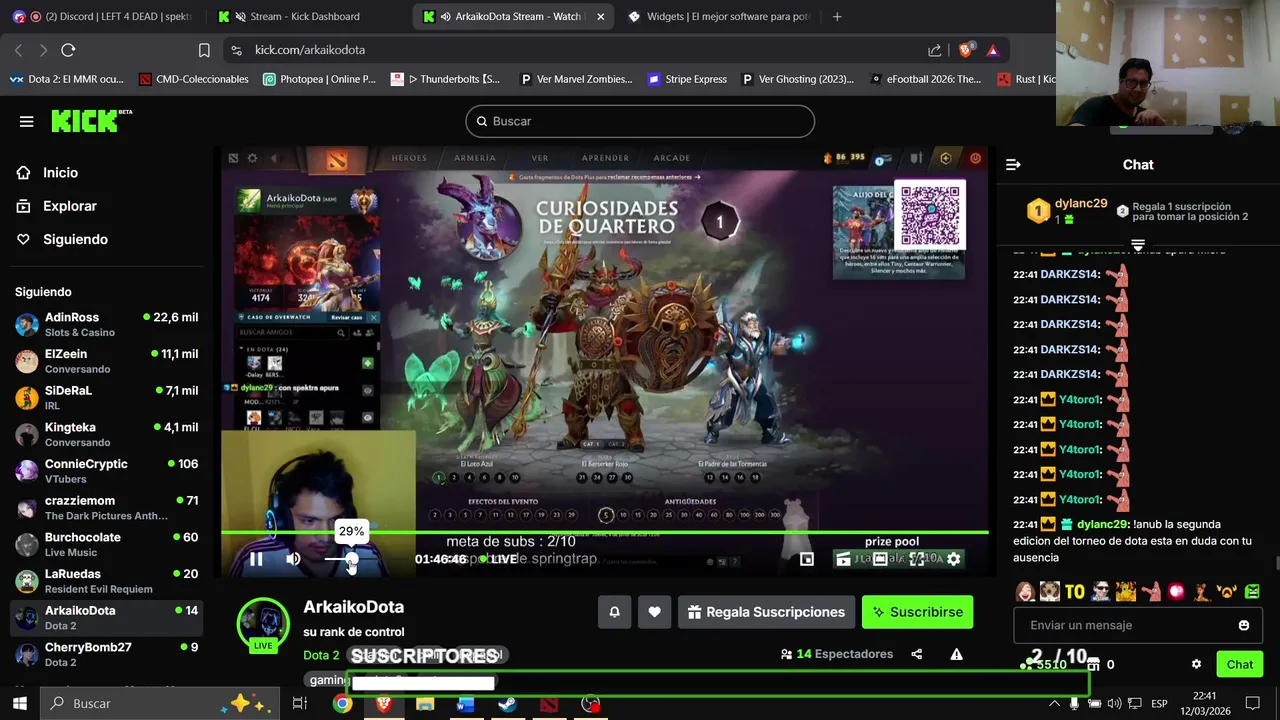
Task: Click the LIVE indicator on player
Action: coord(499,559)
